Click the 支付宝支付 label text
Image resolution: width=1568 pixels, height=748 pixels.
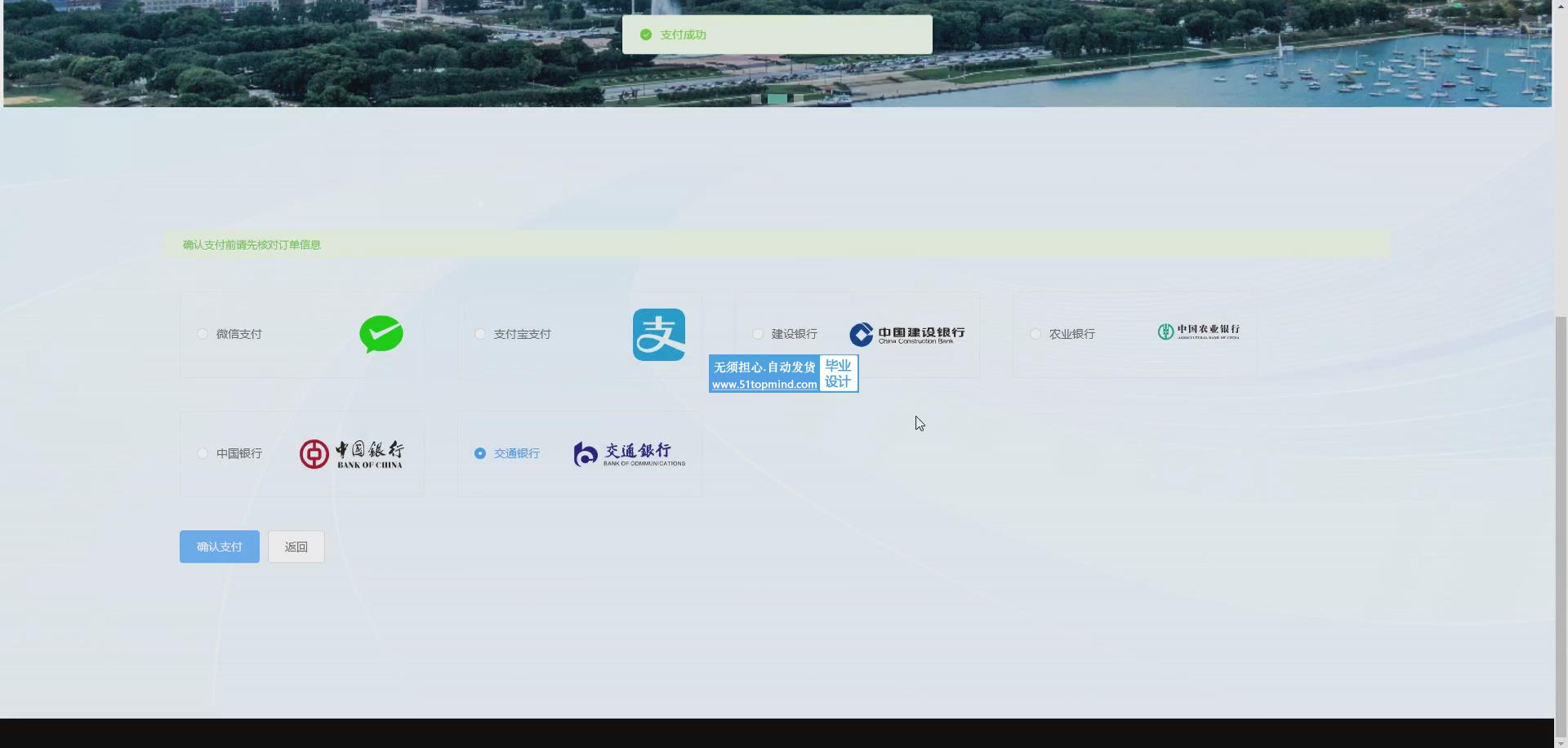523,334
